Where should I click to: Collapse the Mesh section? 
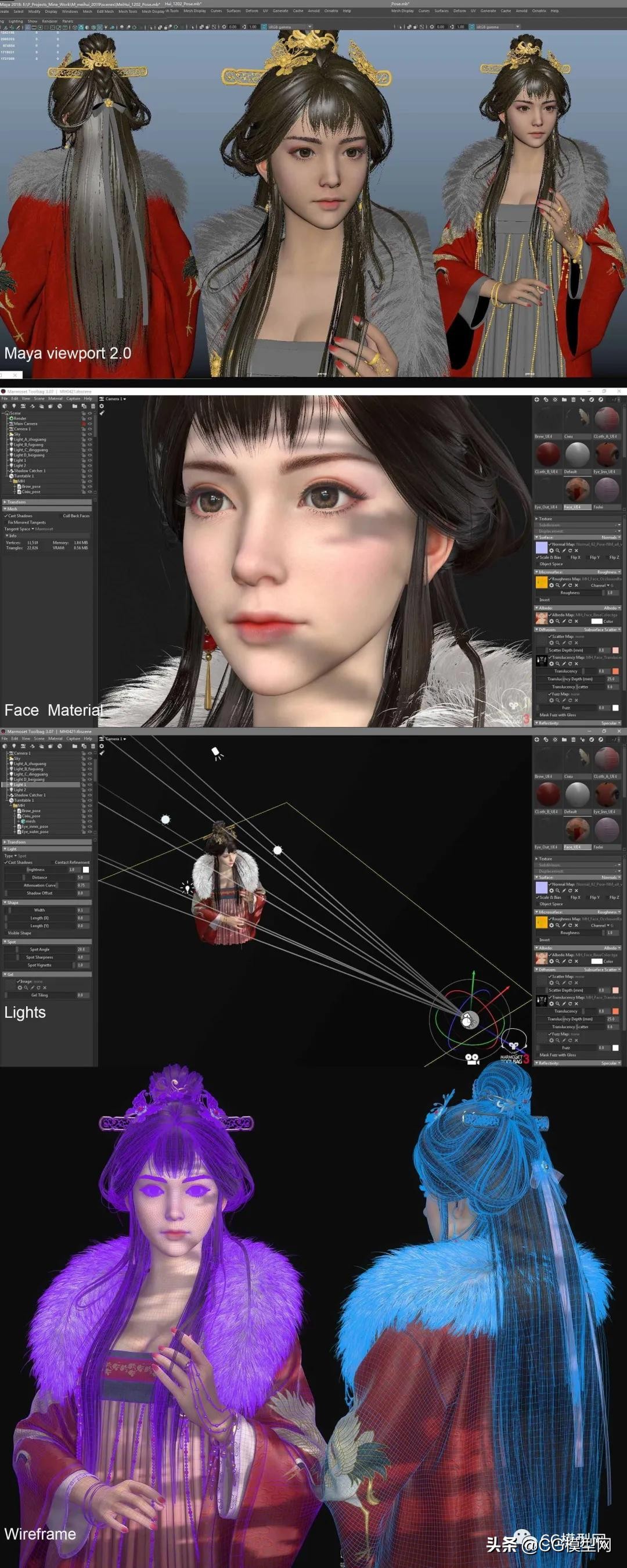pyautogui.click(x=47, y=509)
